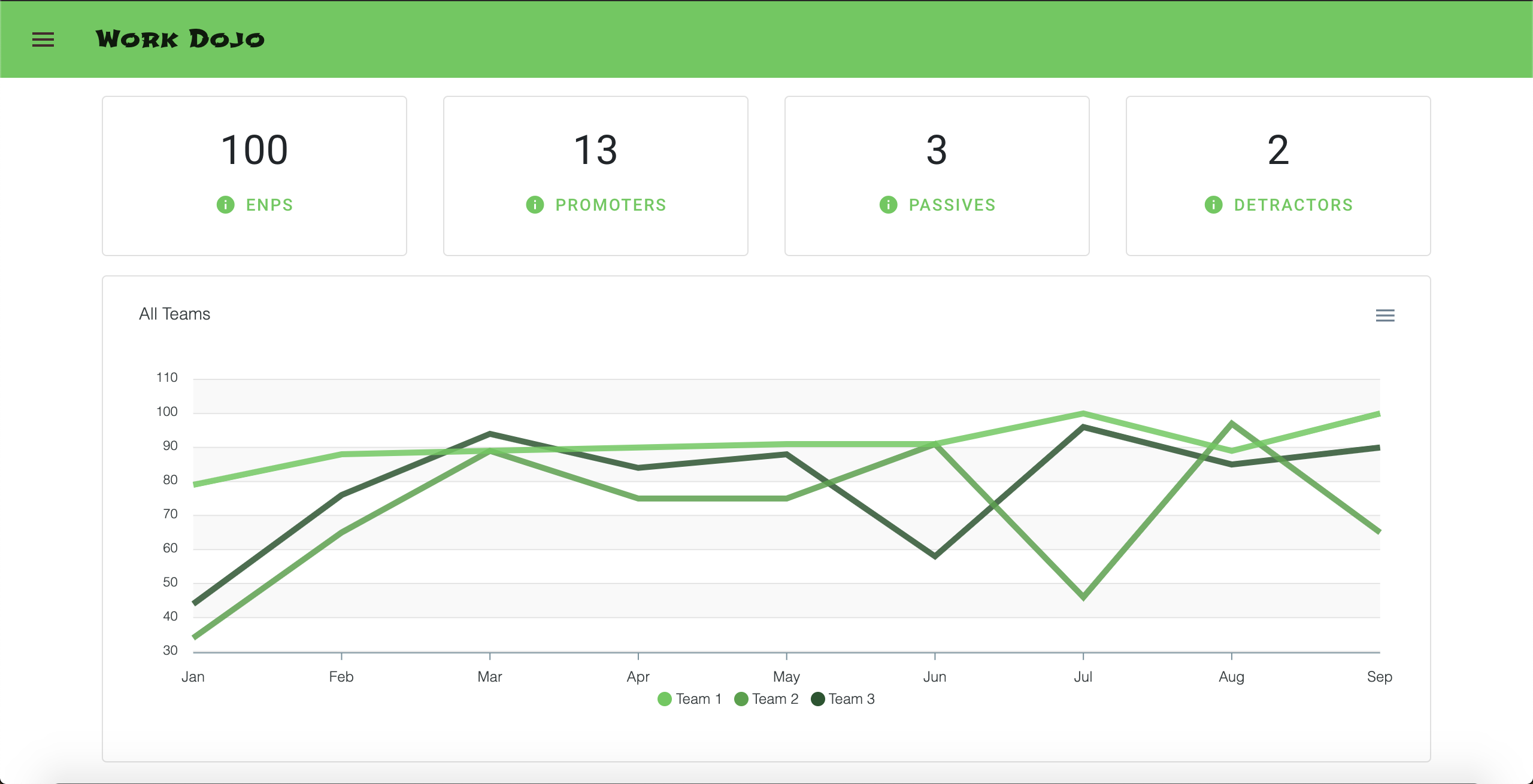Image resolution: width=1533 pixels, height=784 pixels.
Task: Click the Promoters info icon
Action: (535, 205)
